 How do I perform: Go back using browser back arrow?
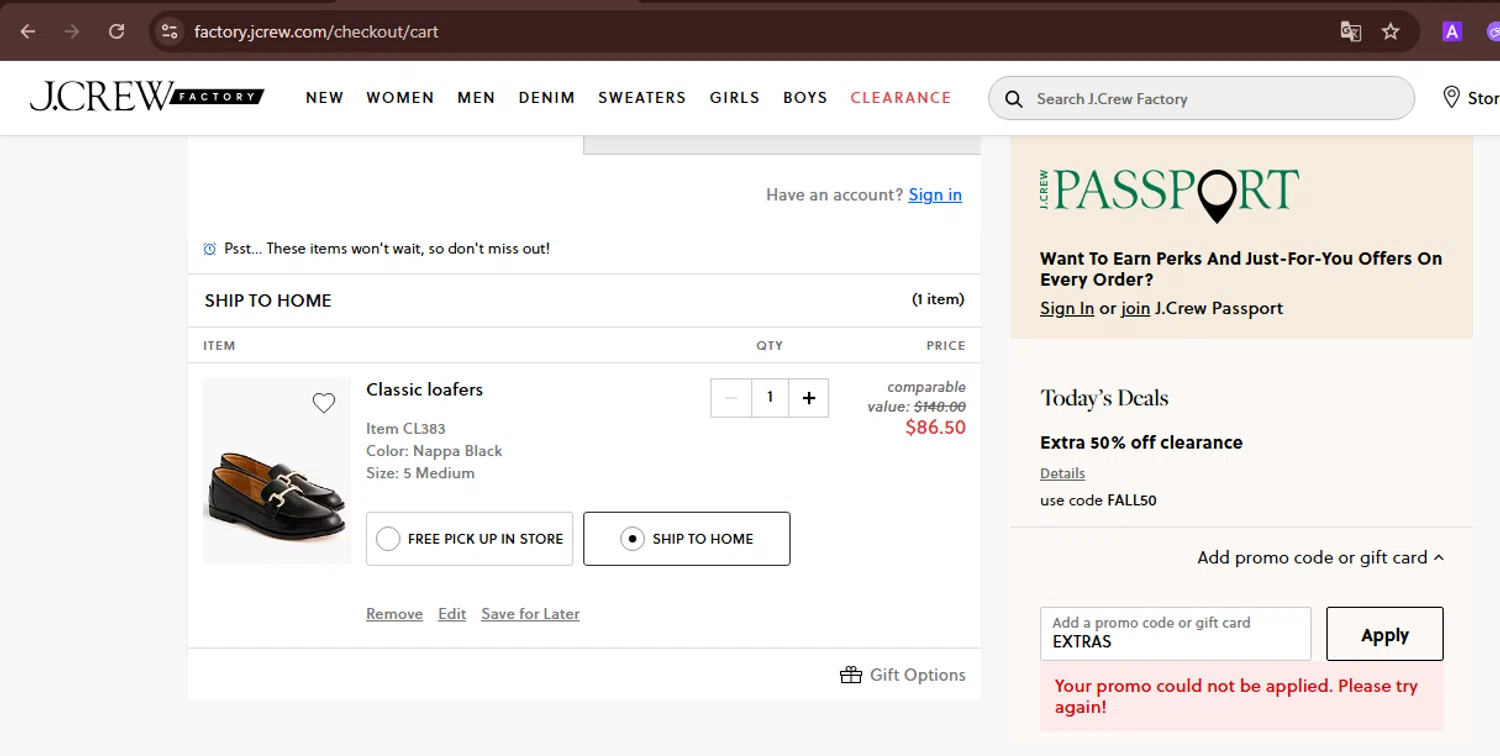(x=27, y=31)
